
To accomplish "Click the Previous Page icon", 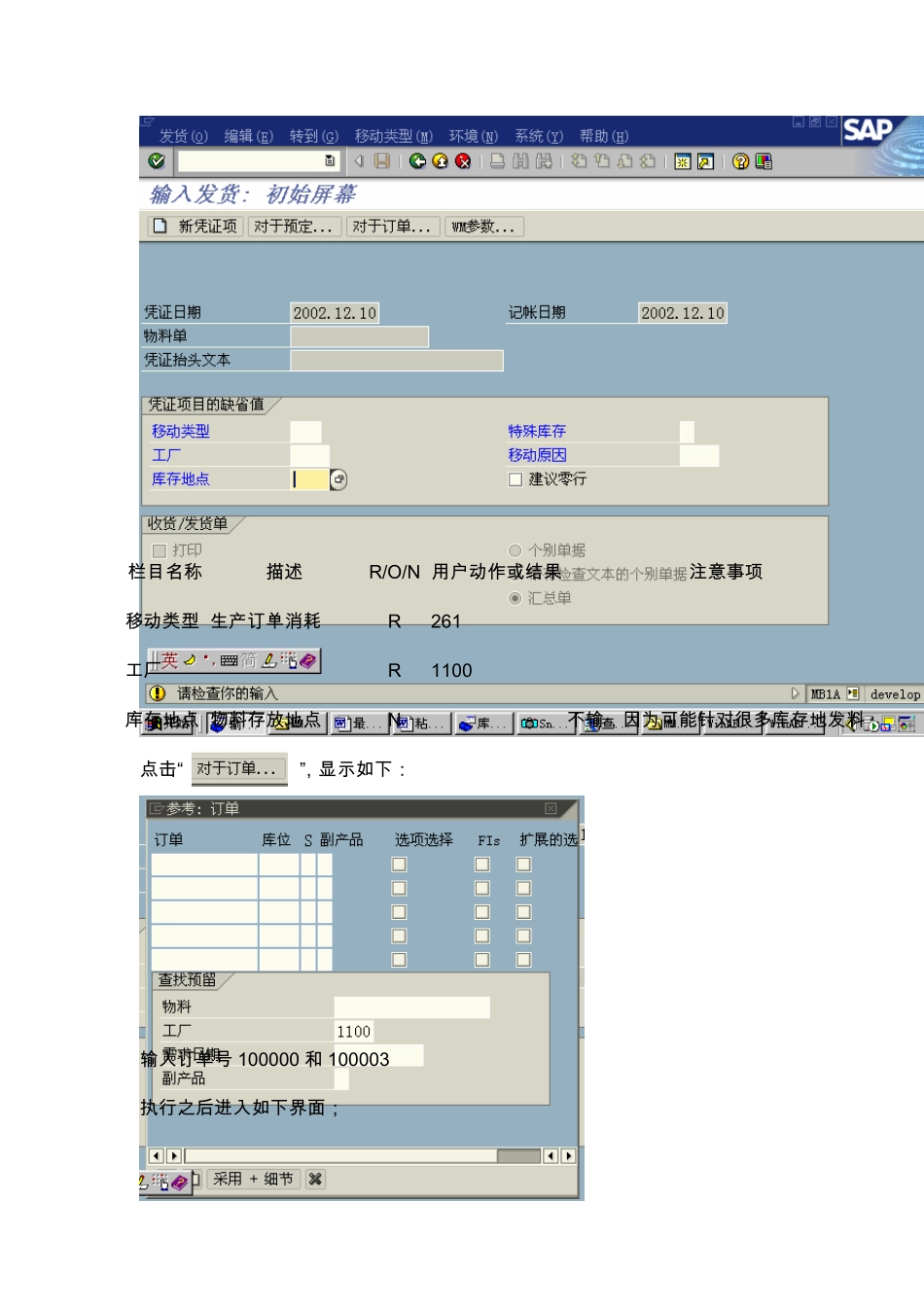I will (601, 161).
